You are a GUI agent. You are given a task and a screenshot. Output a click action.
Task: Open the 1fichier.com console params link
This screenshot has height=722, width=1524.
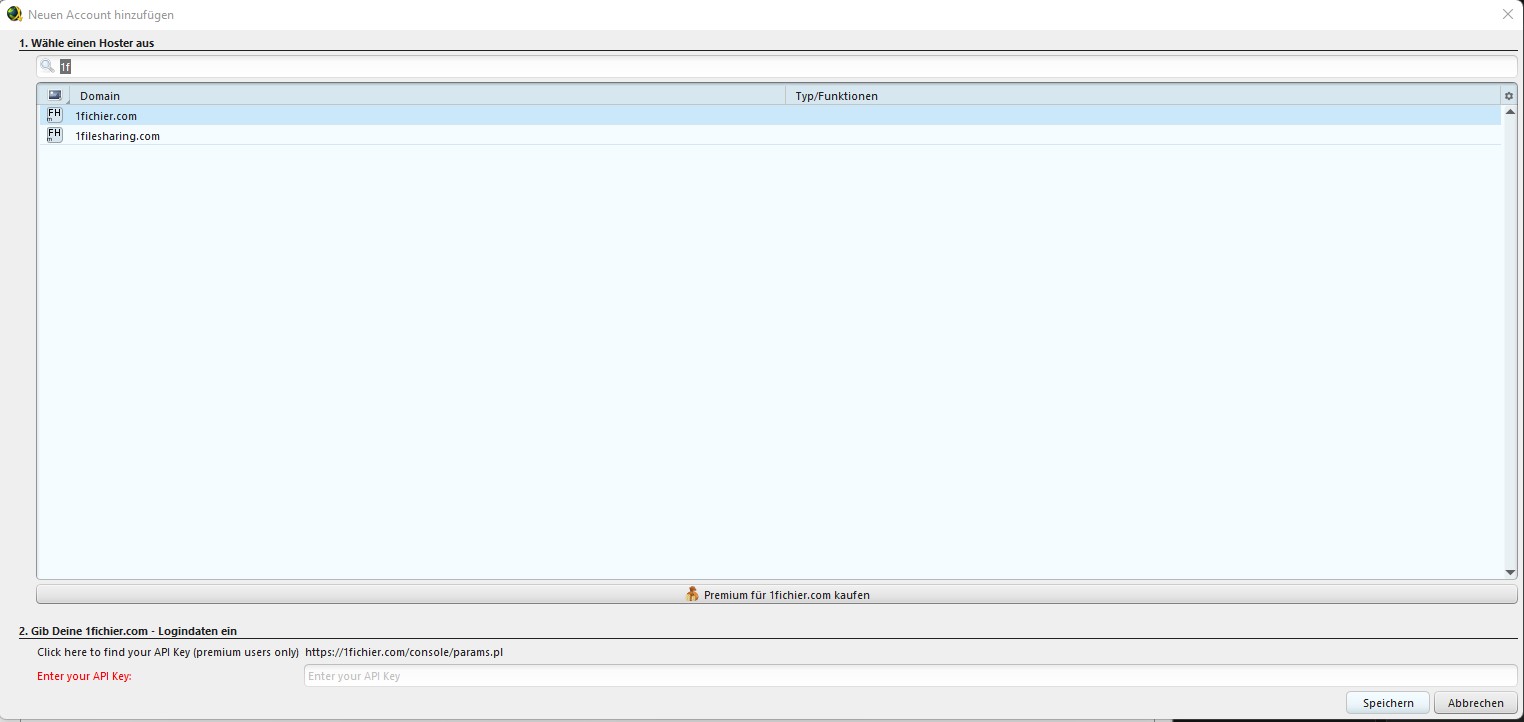(404, 652)
